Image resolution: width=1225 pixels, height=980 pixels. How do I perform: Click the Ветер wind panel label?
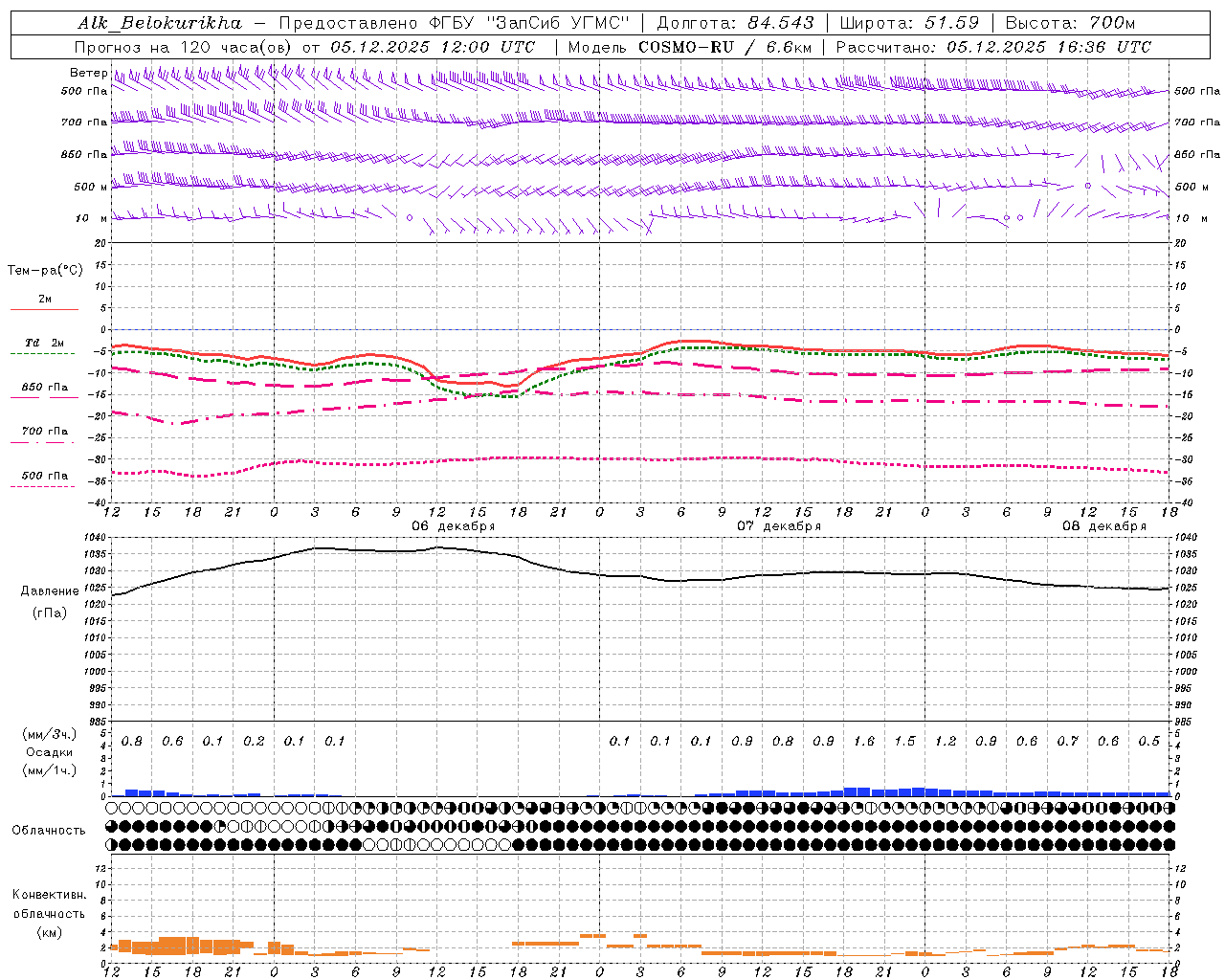tap(89, 73)
